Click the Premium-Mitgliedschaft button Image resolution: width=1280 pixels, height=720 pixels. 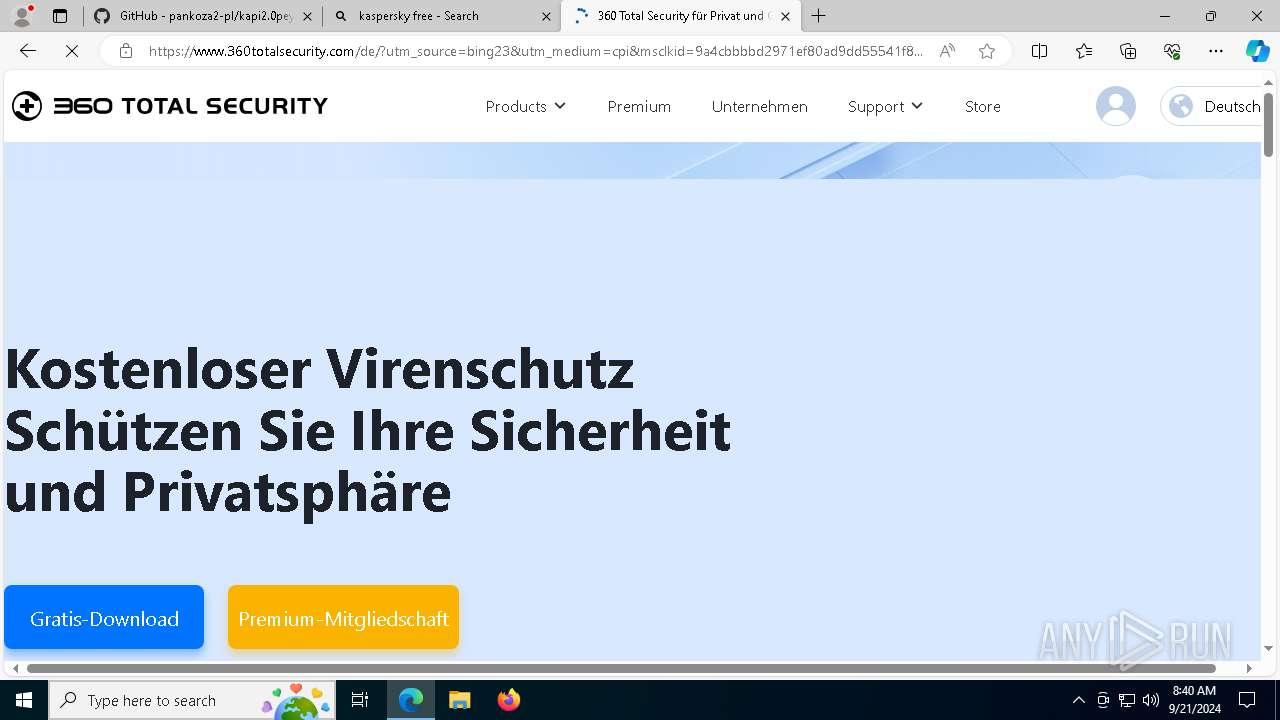[x=343, y=618]
